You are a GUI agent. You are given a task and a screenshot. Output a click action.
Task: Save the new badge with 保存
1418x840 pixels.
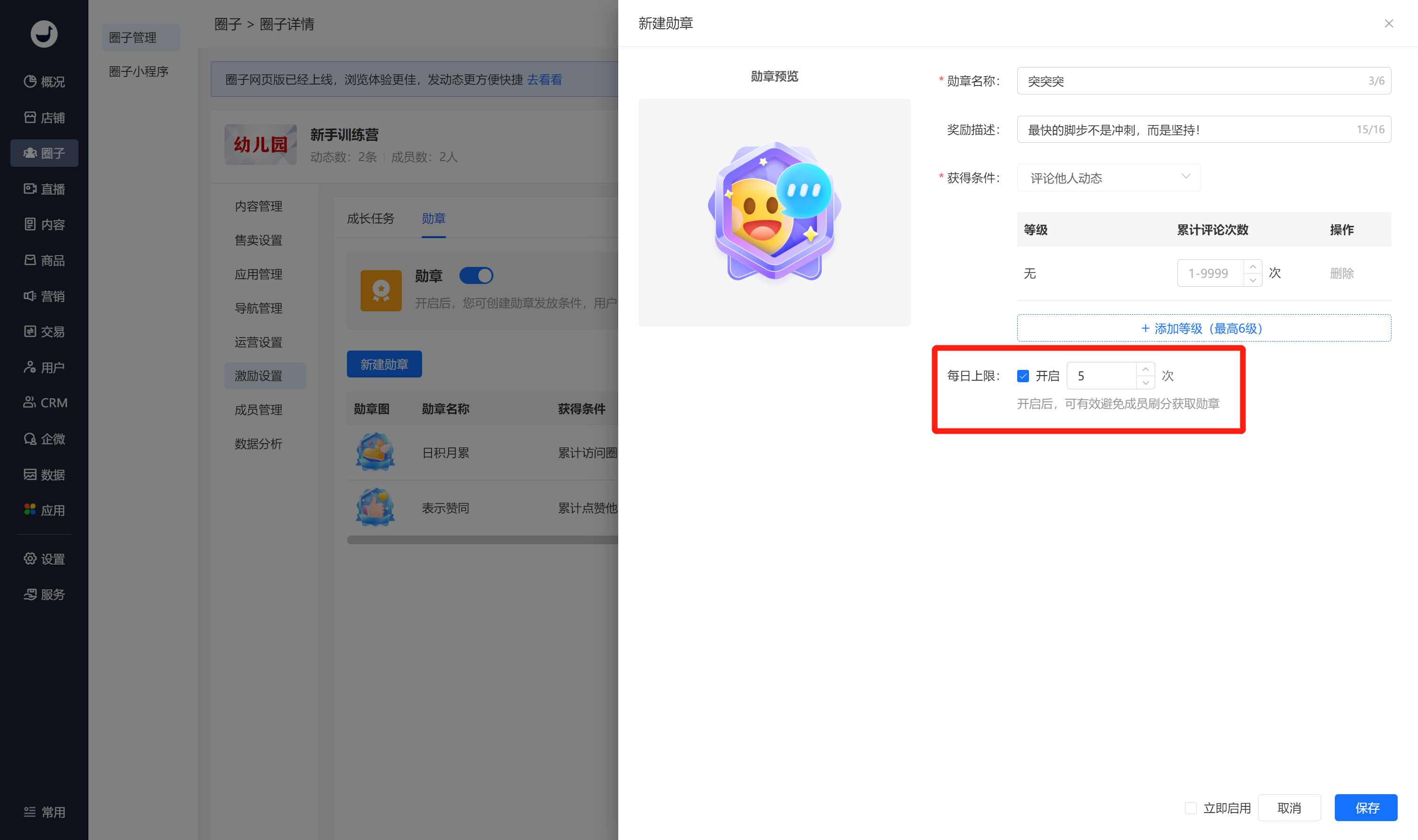click(x=1366, y=808)
